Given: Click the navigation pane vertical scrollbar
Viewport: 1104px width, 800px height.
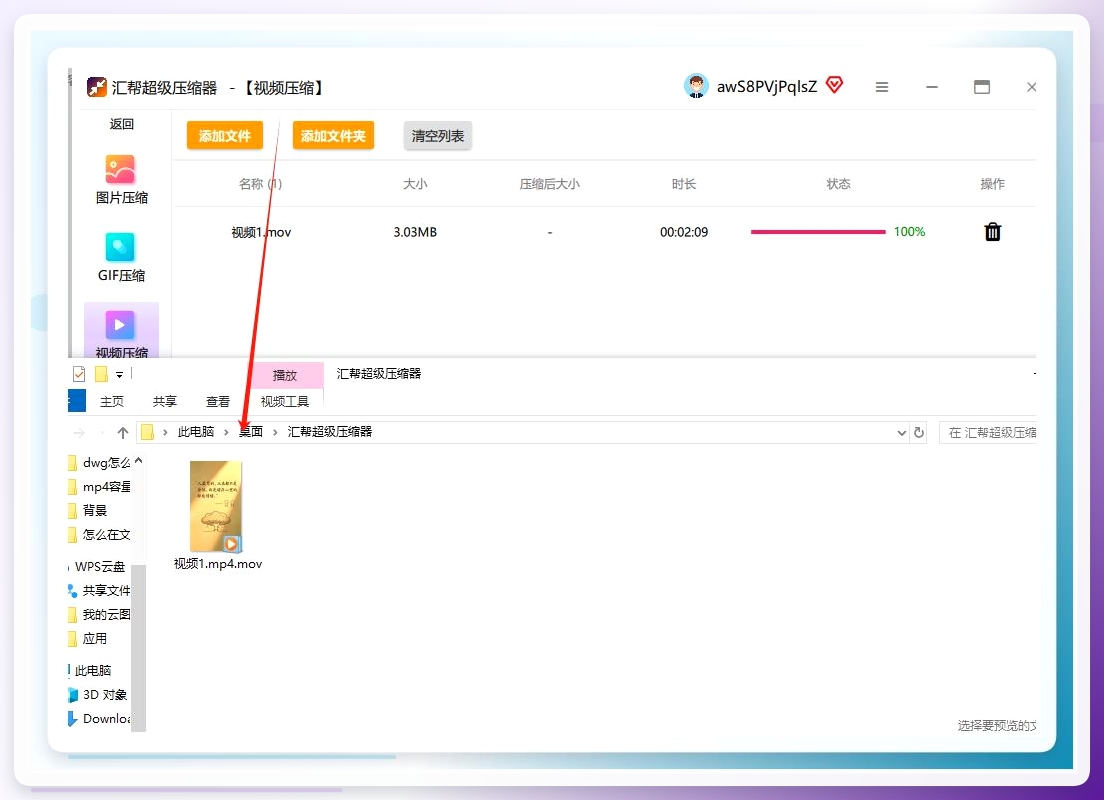Looking at the screenshot, I should pos(139,646).
